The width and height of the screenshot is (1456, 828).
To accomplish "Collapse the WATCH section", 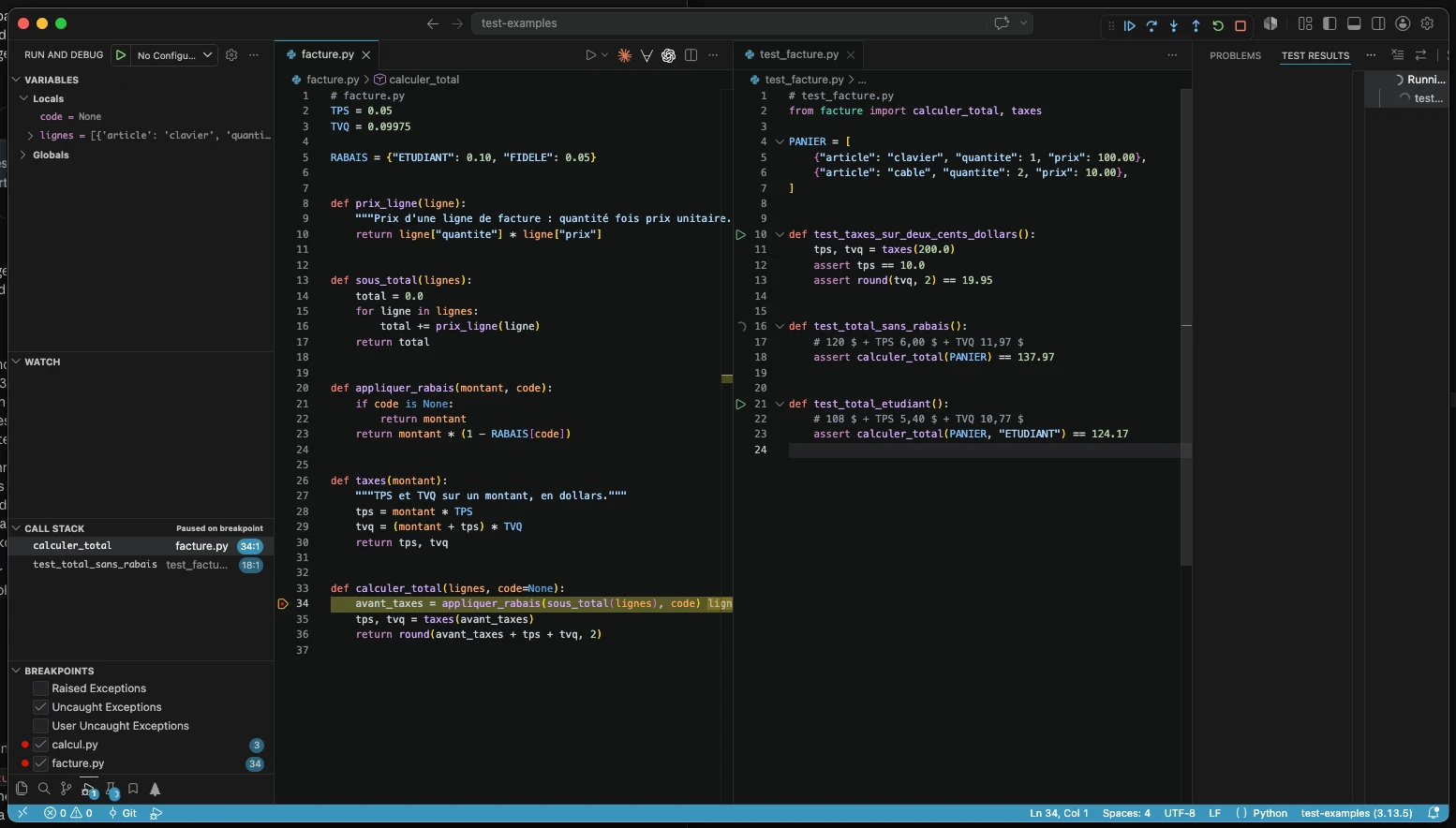I will [16, 362].
